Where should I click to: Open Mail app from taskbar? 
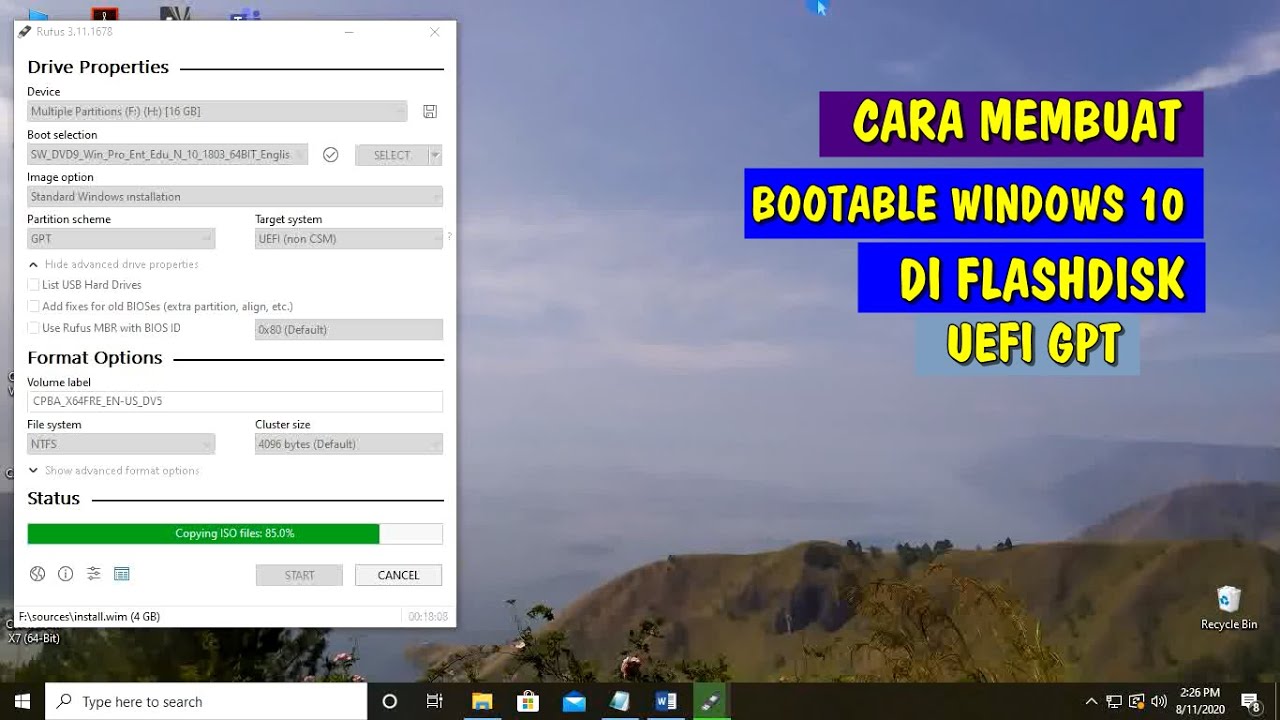point(574,701)
